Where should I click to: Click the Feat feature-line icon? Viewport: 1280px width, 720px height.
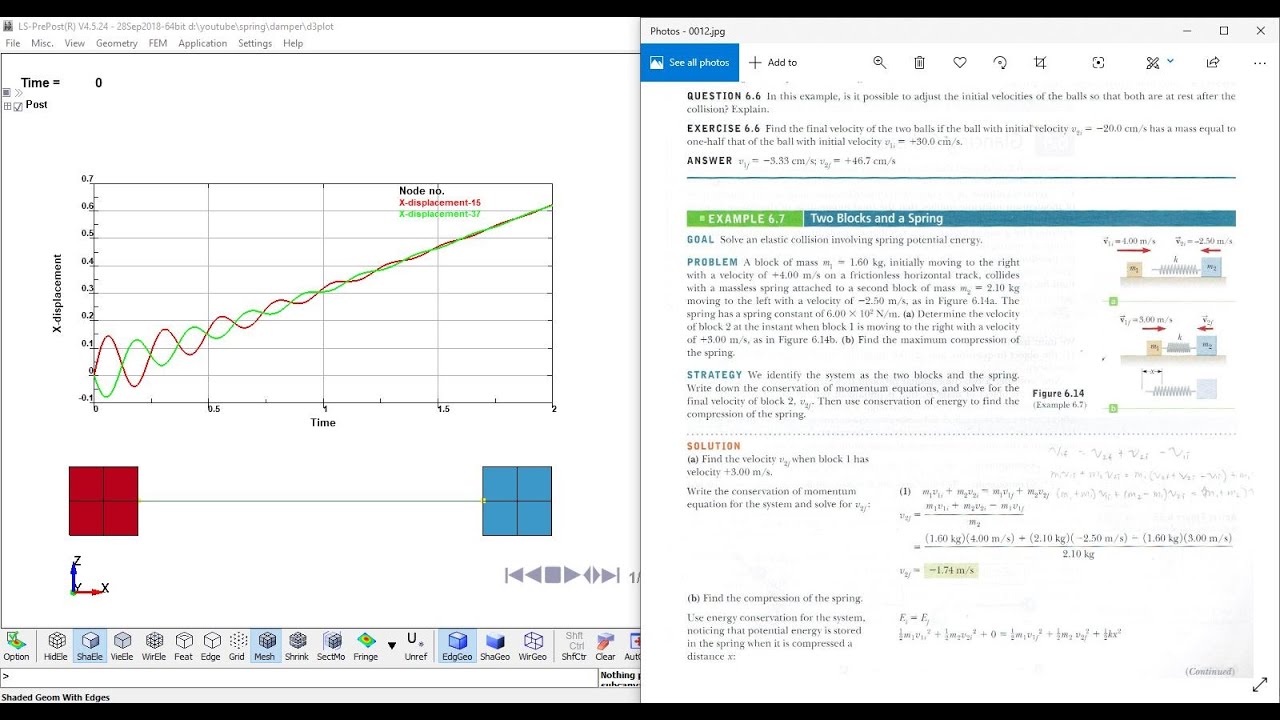click(184, 646)
